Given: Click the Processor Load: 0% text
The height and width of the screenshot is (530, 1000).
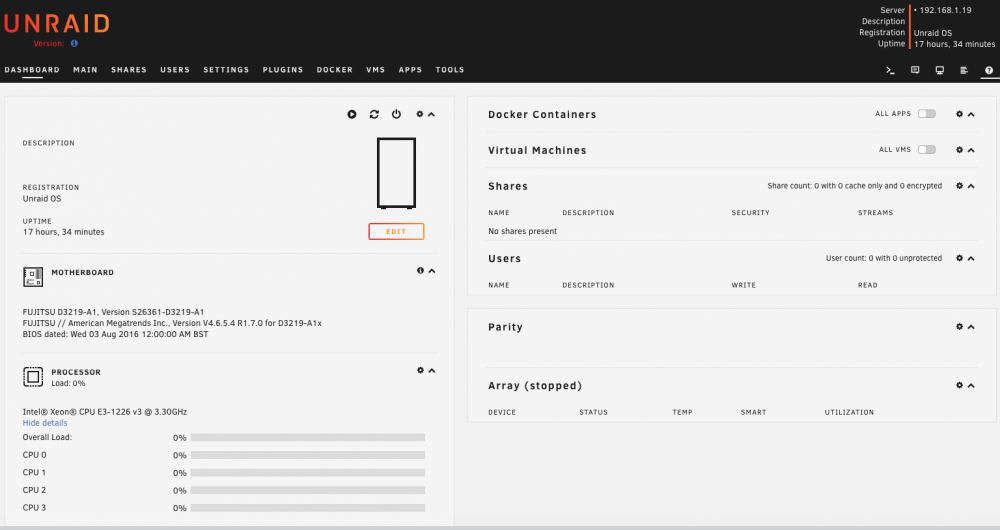Looking at the screenshot, I should 68,383.
